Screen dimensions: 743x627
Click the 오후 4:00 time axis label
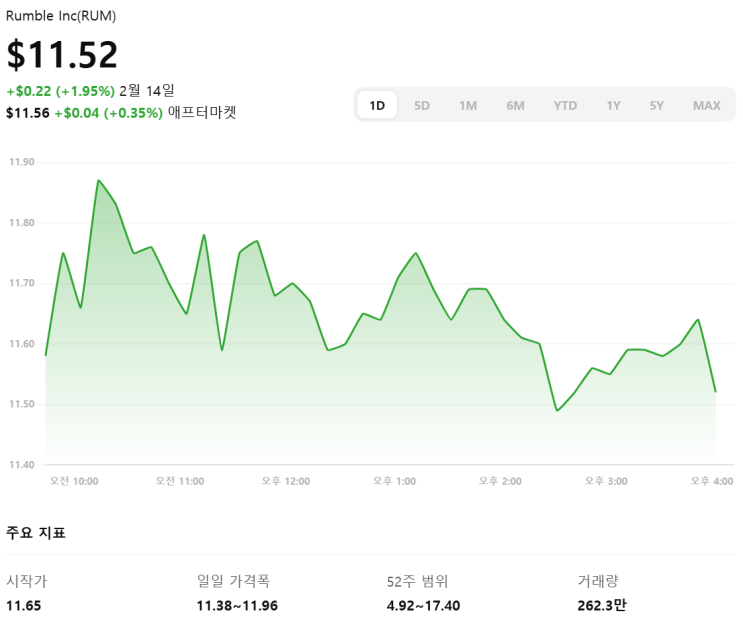[x=712, y=481]
